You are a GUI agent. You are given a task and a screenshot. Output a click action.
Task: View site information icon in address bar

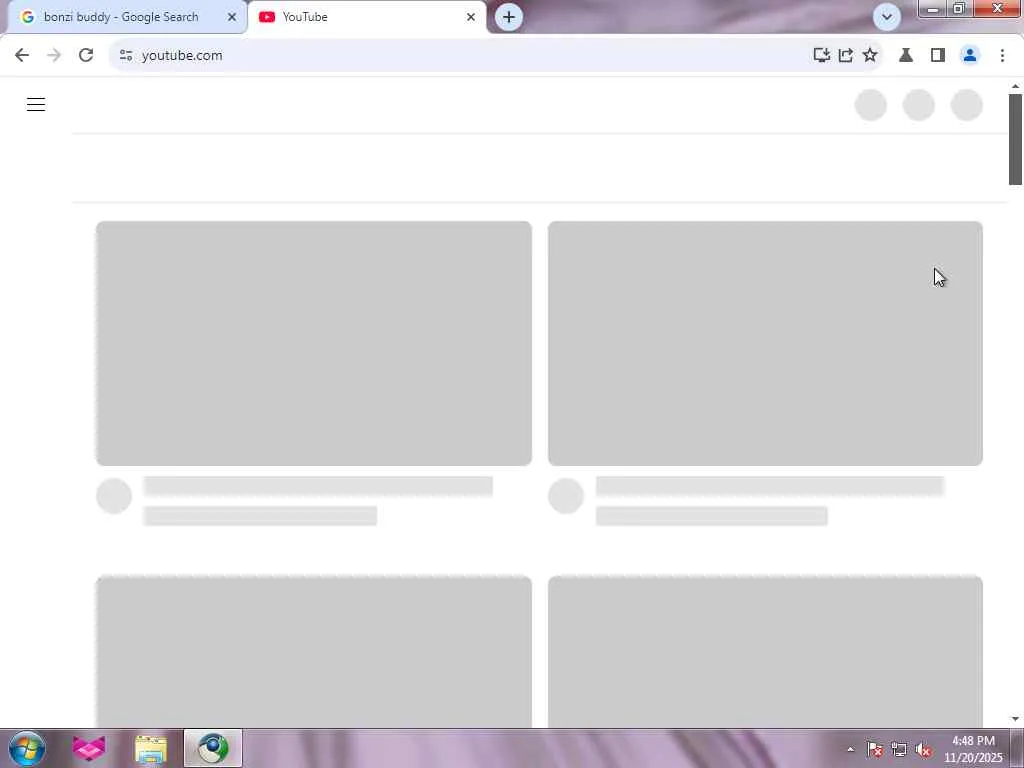click(x=126, y=56)
